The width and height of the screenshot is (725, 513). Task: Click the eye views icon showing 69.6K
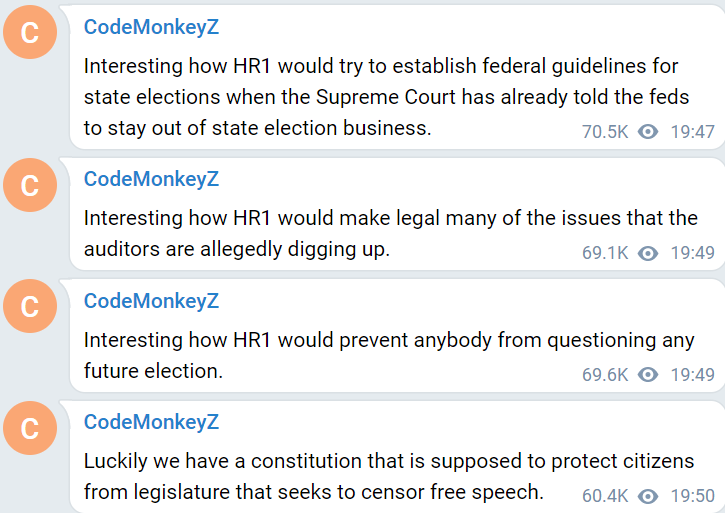(x=648, y=375)
